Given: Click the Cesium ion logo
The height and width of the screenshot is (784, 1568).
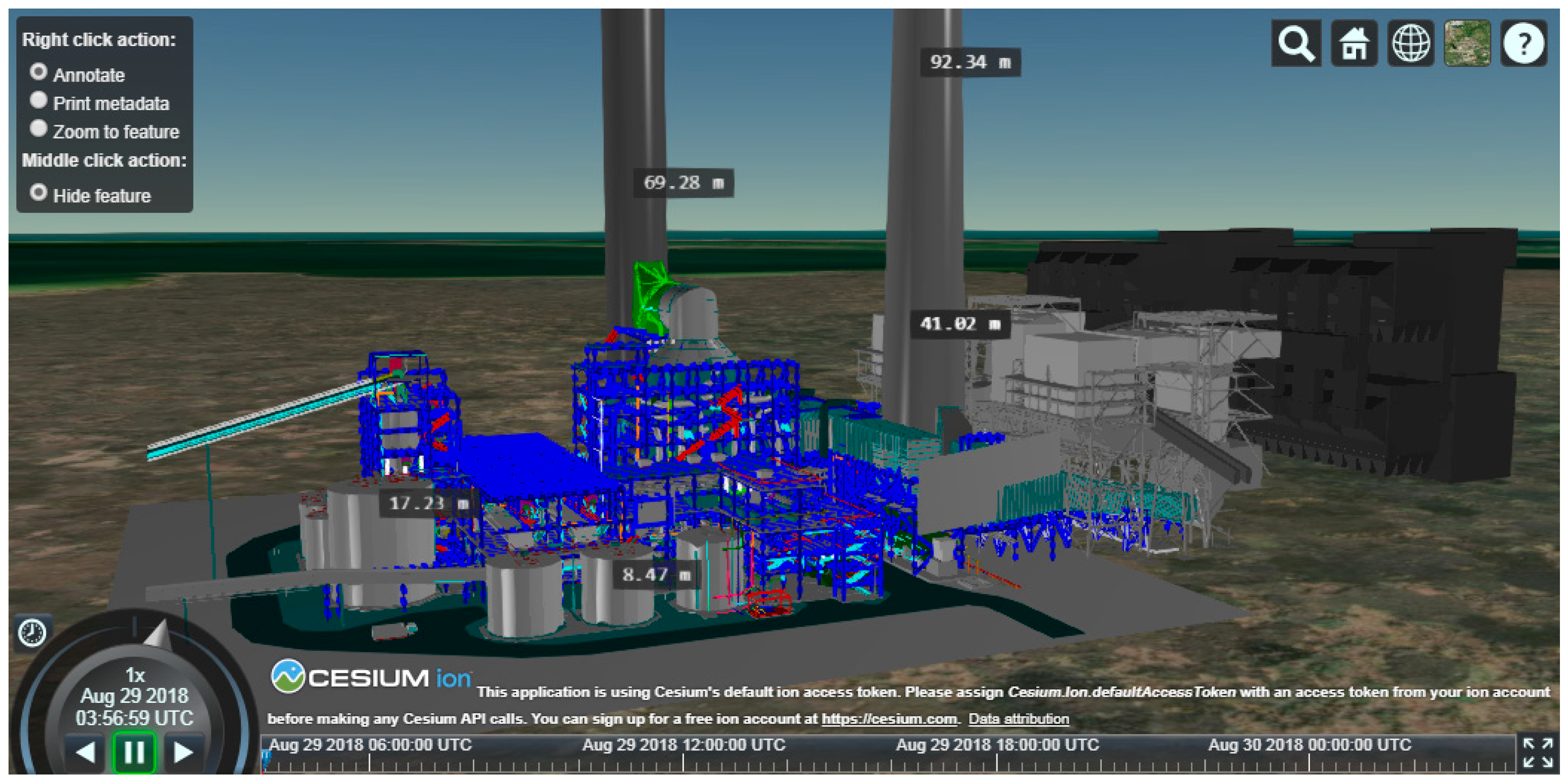Looking at the screenshot, I should pyautogui.click(x=371, y=677).
